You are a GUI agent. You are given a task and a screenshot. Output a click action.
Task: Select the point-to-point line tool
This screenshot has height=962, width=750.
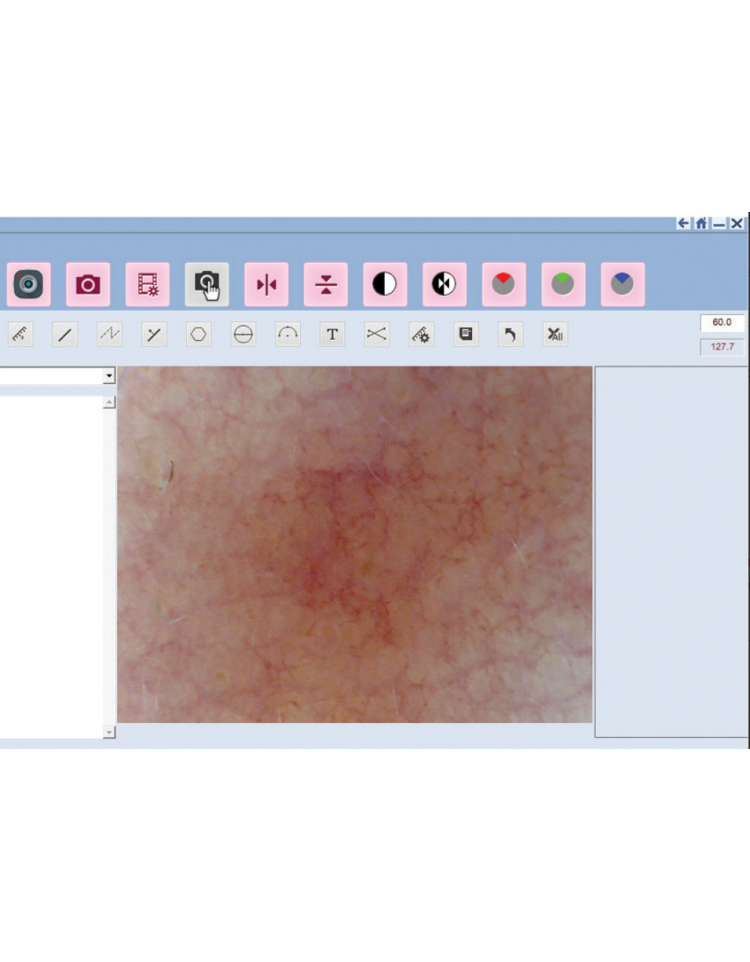point(154,334)
